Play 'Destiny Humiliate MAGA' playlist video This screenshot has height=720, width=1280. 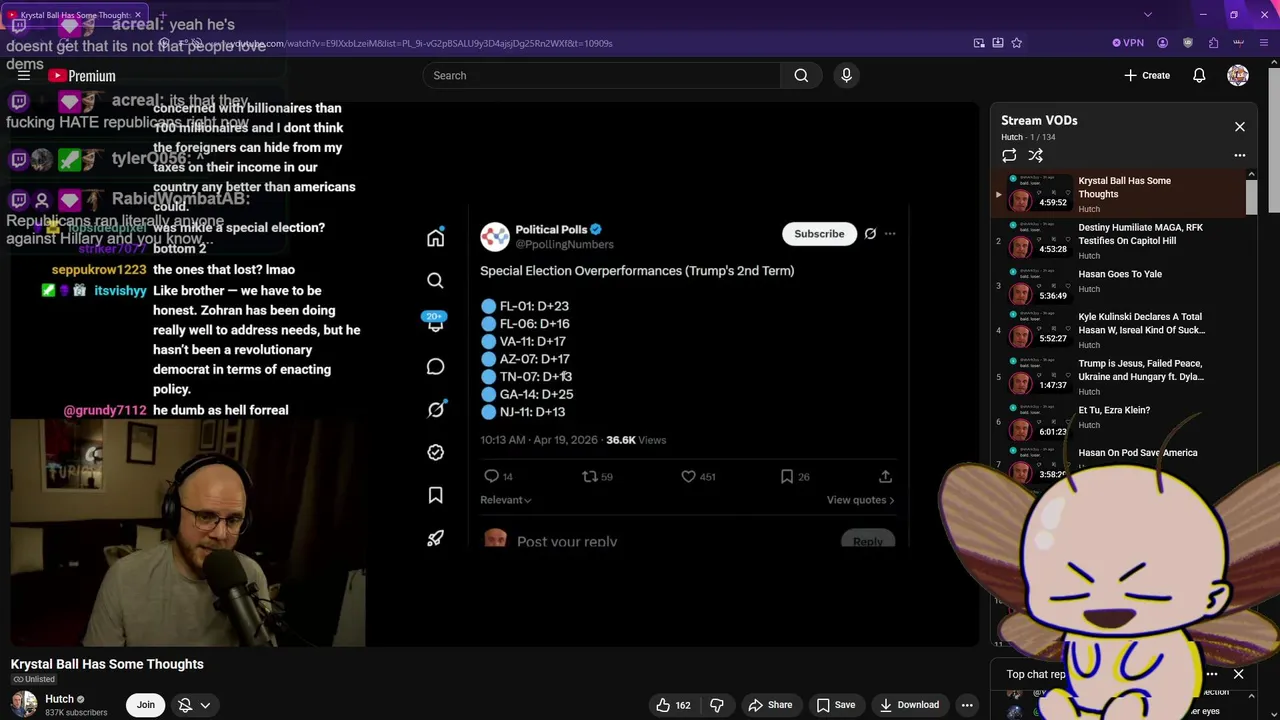[x=1118, y=241]
